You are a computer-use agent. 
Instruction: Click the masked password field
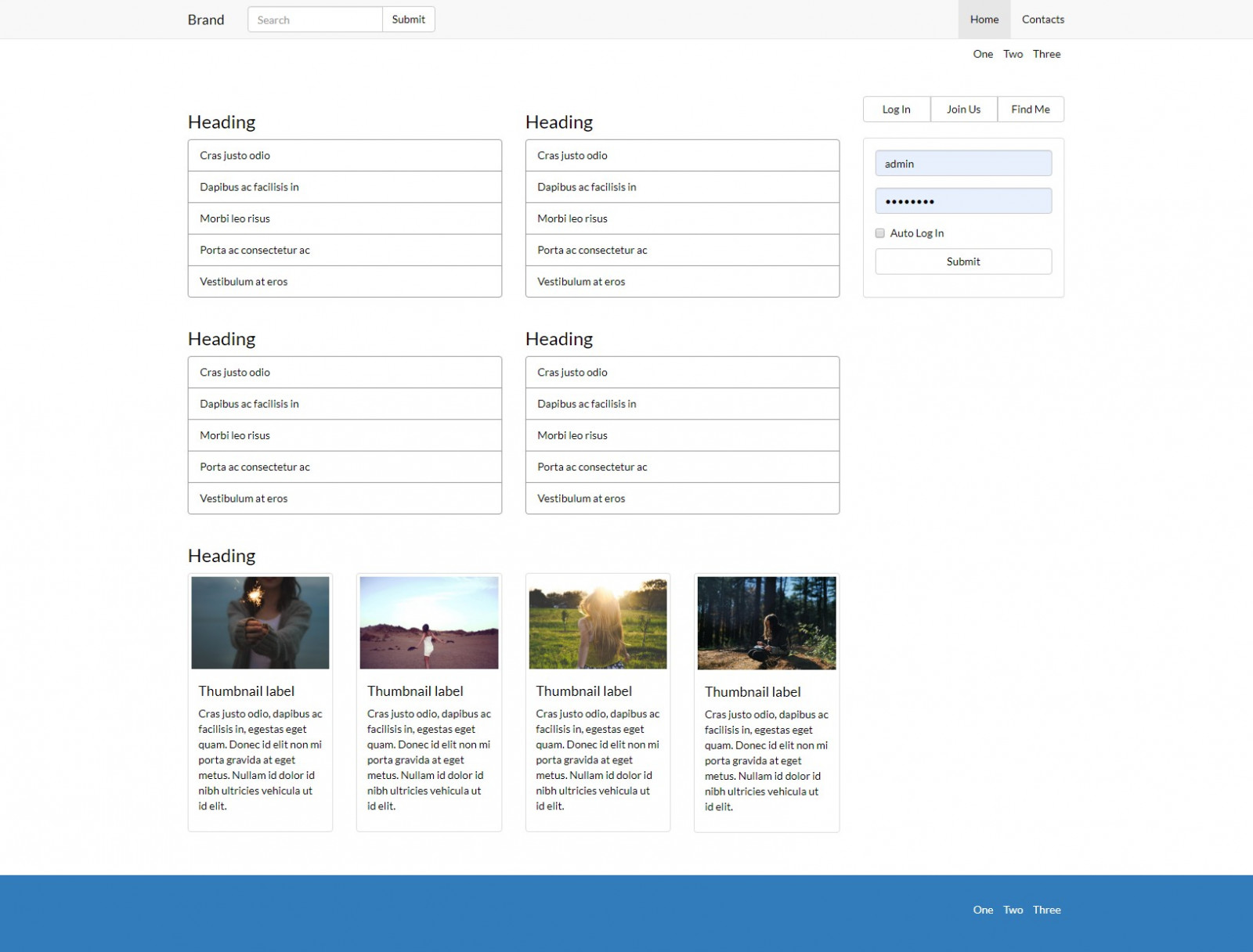(x=962, y=201)
